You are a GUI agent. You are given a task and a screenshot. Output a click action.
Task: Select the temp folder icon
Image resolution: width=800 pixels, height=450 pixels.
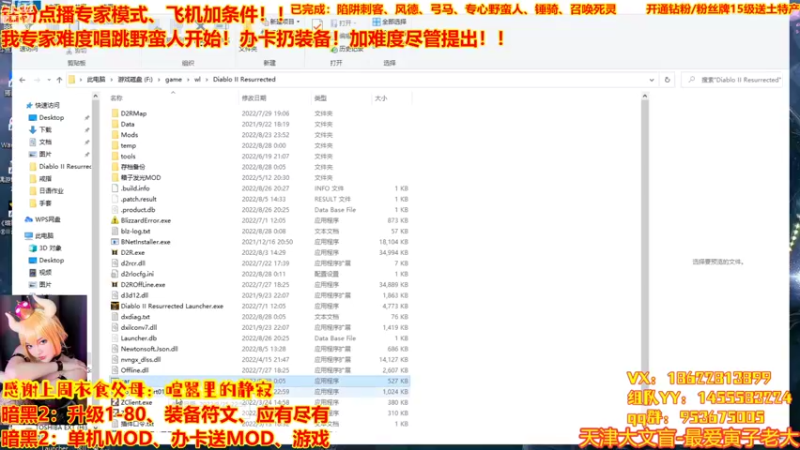115,145
